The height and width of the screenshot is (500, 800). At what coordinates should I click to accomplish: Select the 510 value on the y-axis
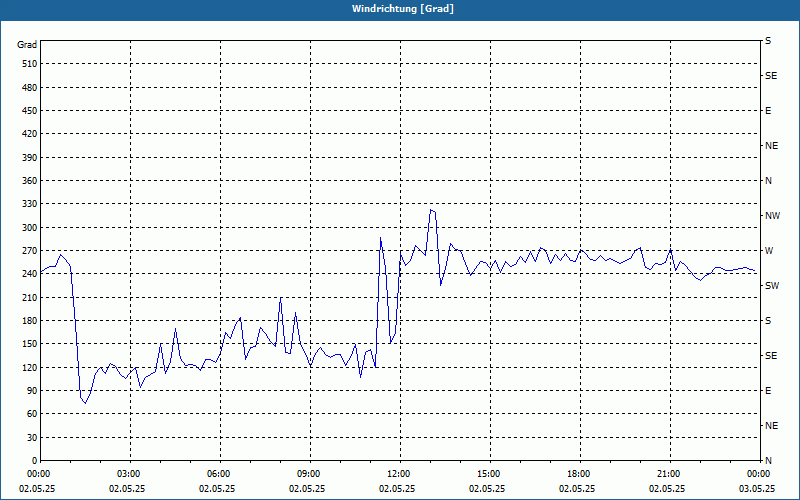tap(30, 64)
